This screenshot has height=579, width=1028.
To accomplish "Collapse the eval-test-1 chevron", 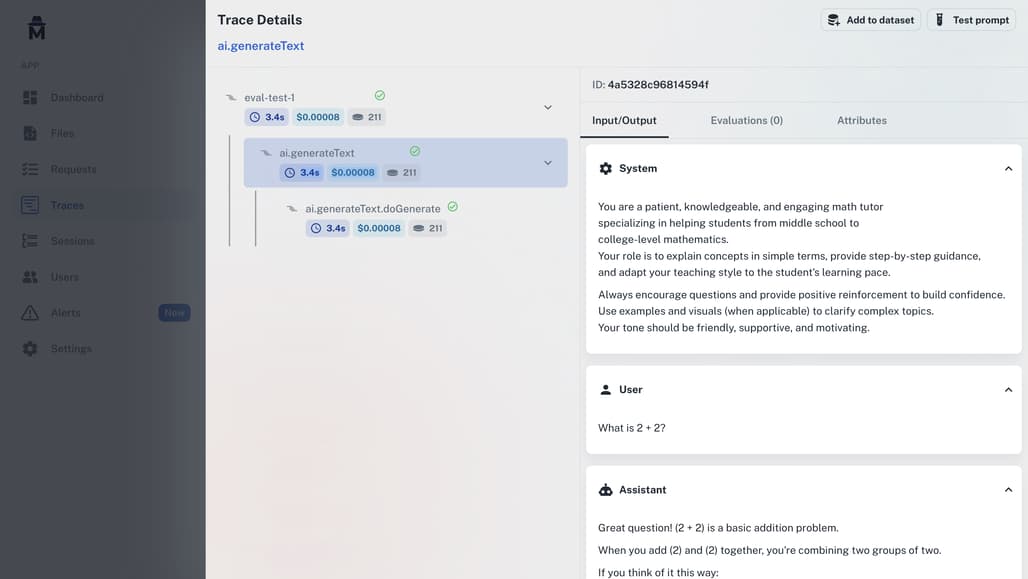I will coord(547,108).
